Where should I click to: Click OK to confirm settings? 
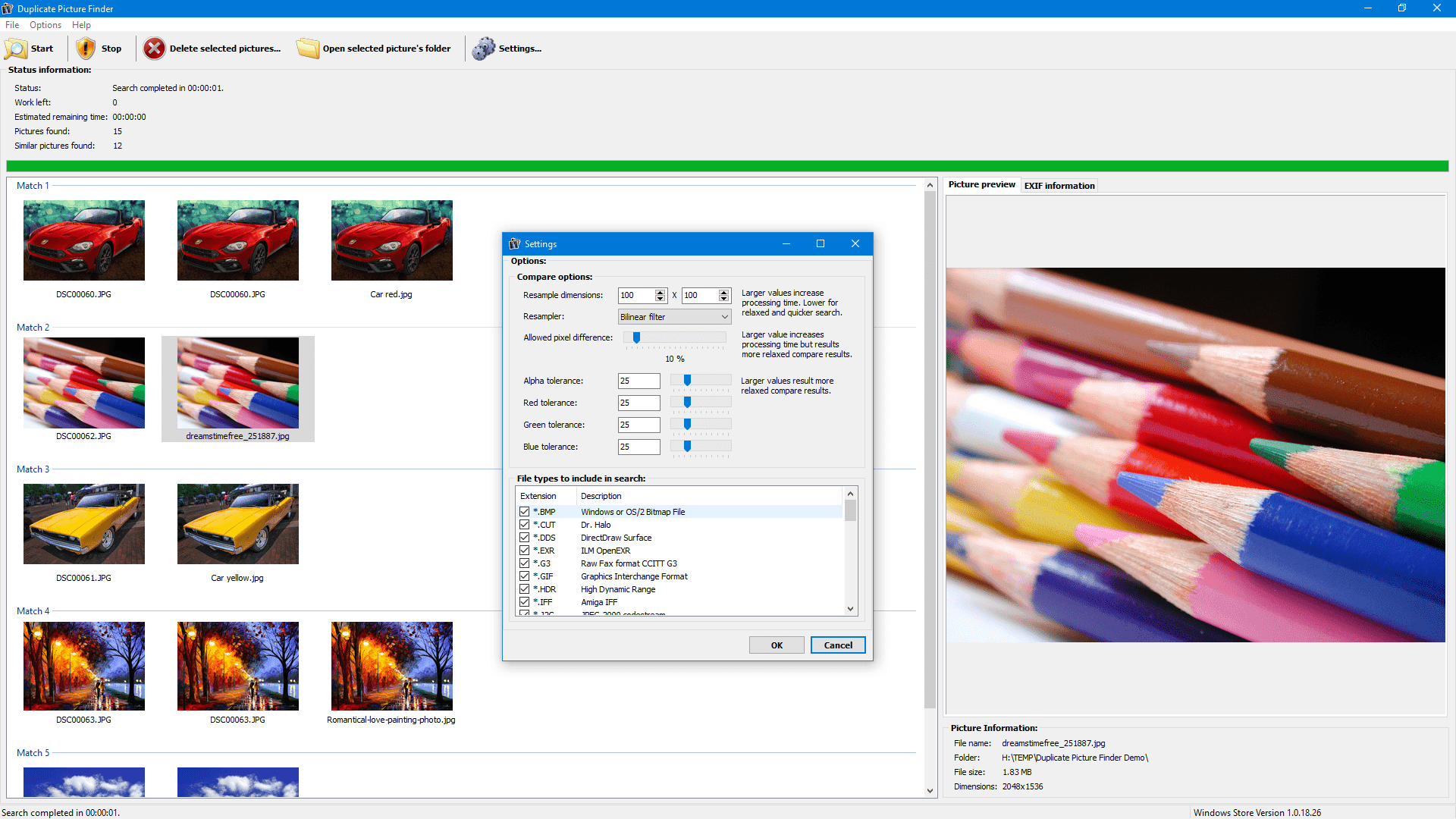tap(777, 644)
